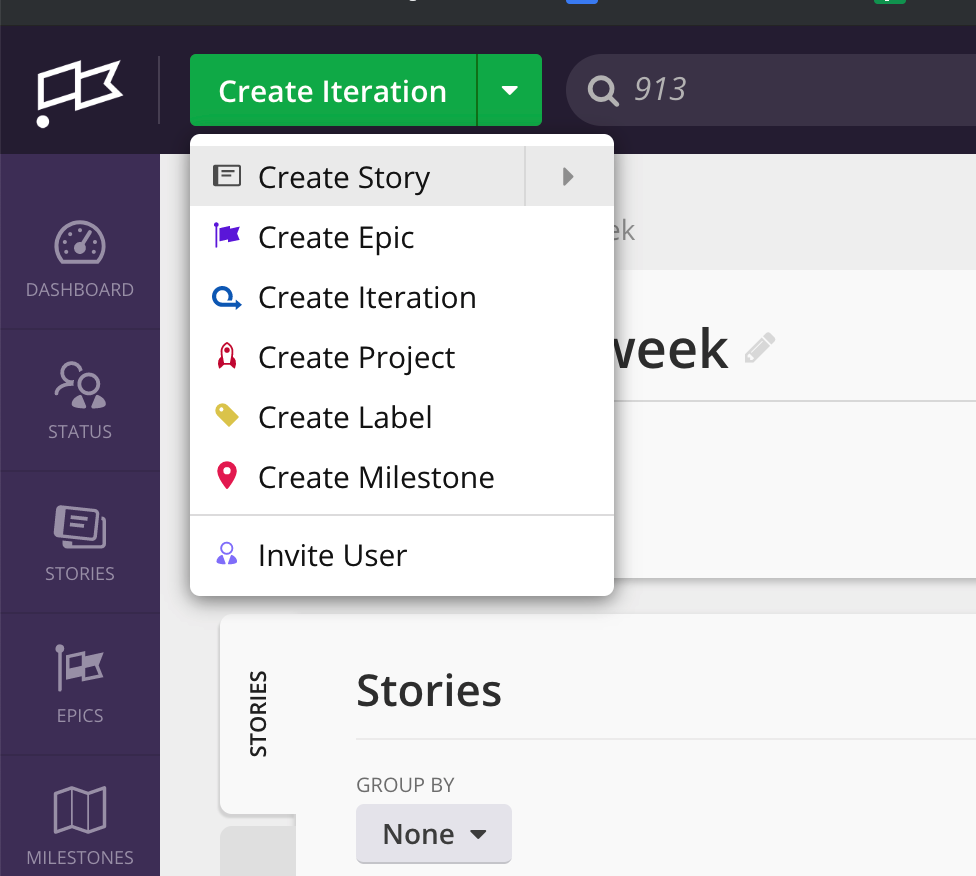Screen dimensions: 976x876
Task: Click the red rocket project icon
Action: click(x=227, y=356)
